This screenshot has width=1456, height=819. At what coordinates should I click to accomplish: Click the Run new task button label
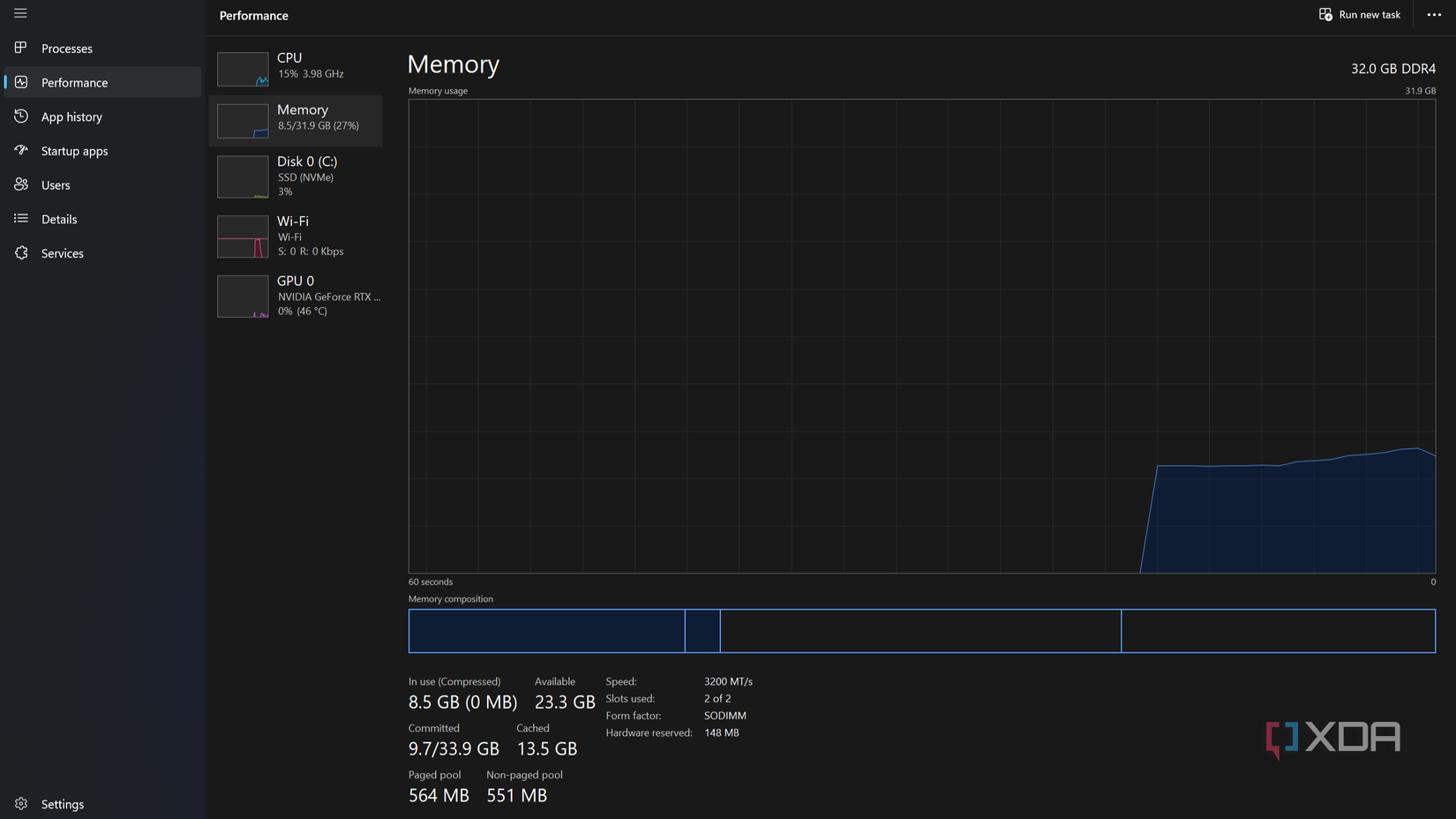click(1370, 14)
